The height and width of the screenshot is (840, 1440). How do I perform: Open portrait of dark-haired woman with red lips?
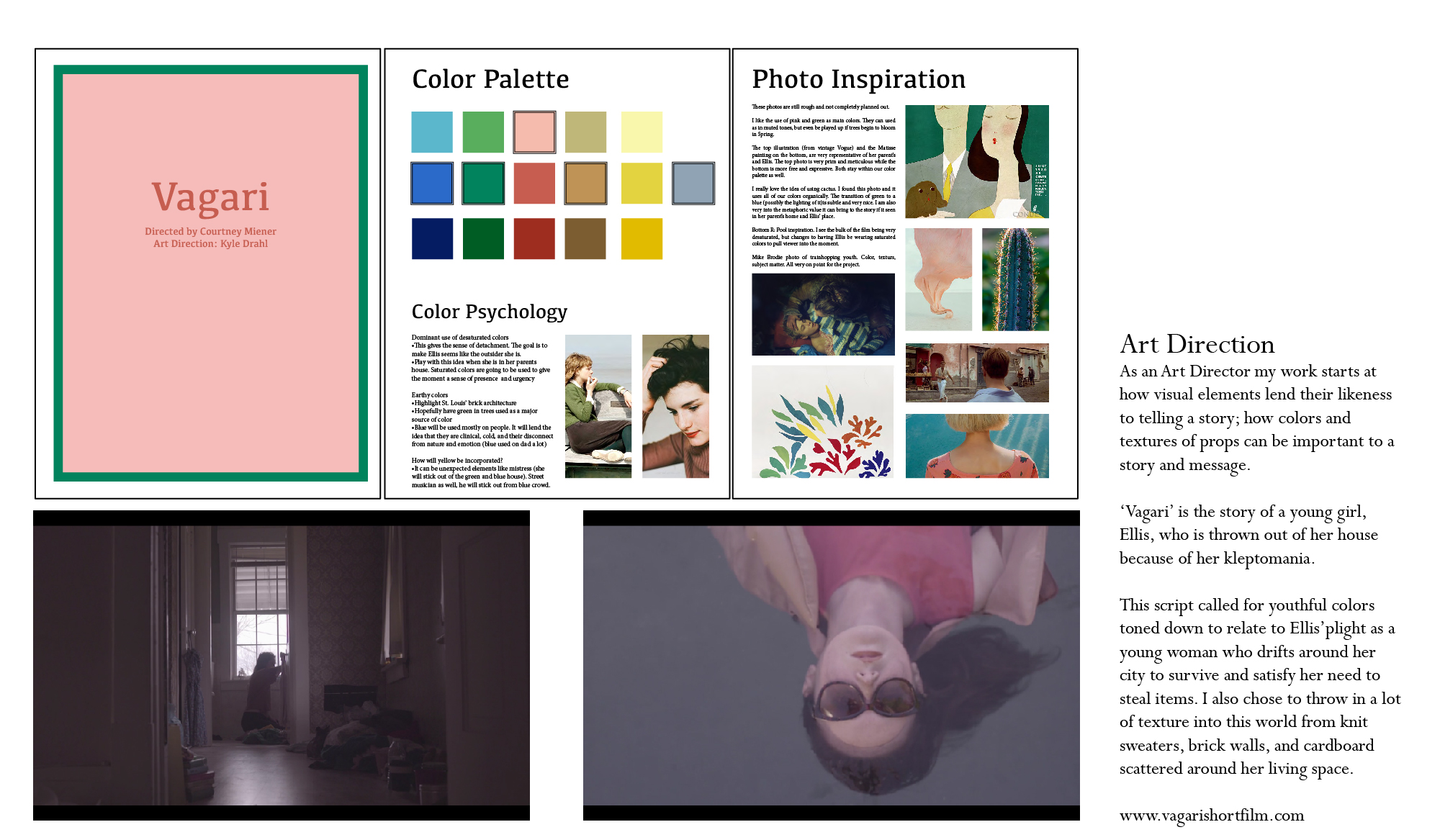point(675,406)
